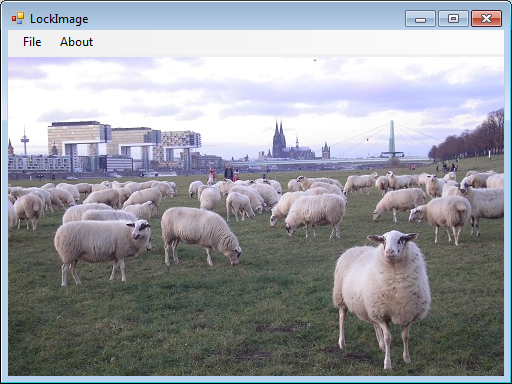Viewport: 512px width, 384px height.
Task: Maximize the LockImage window
Action: pos(453,18)
